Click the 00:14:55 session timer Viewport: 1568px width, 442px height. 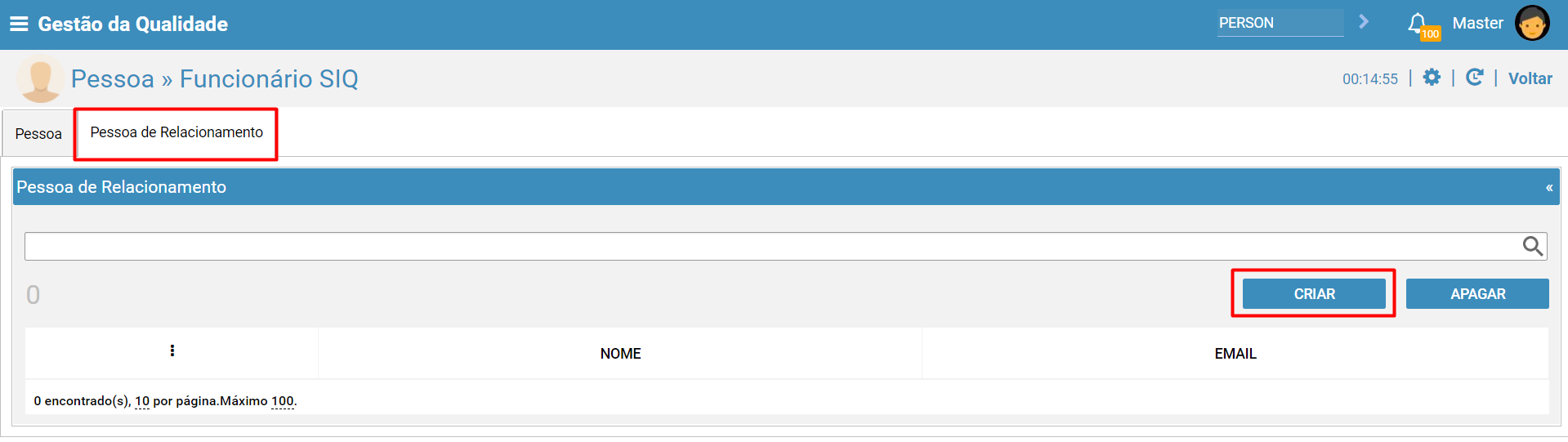point(1370,79)
